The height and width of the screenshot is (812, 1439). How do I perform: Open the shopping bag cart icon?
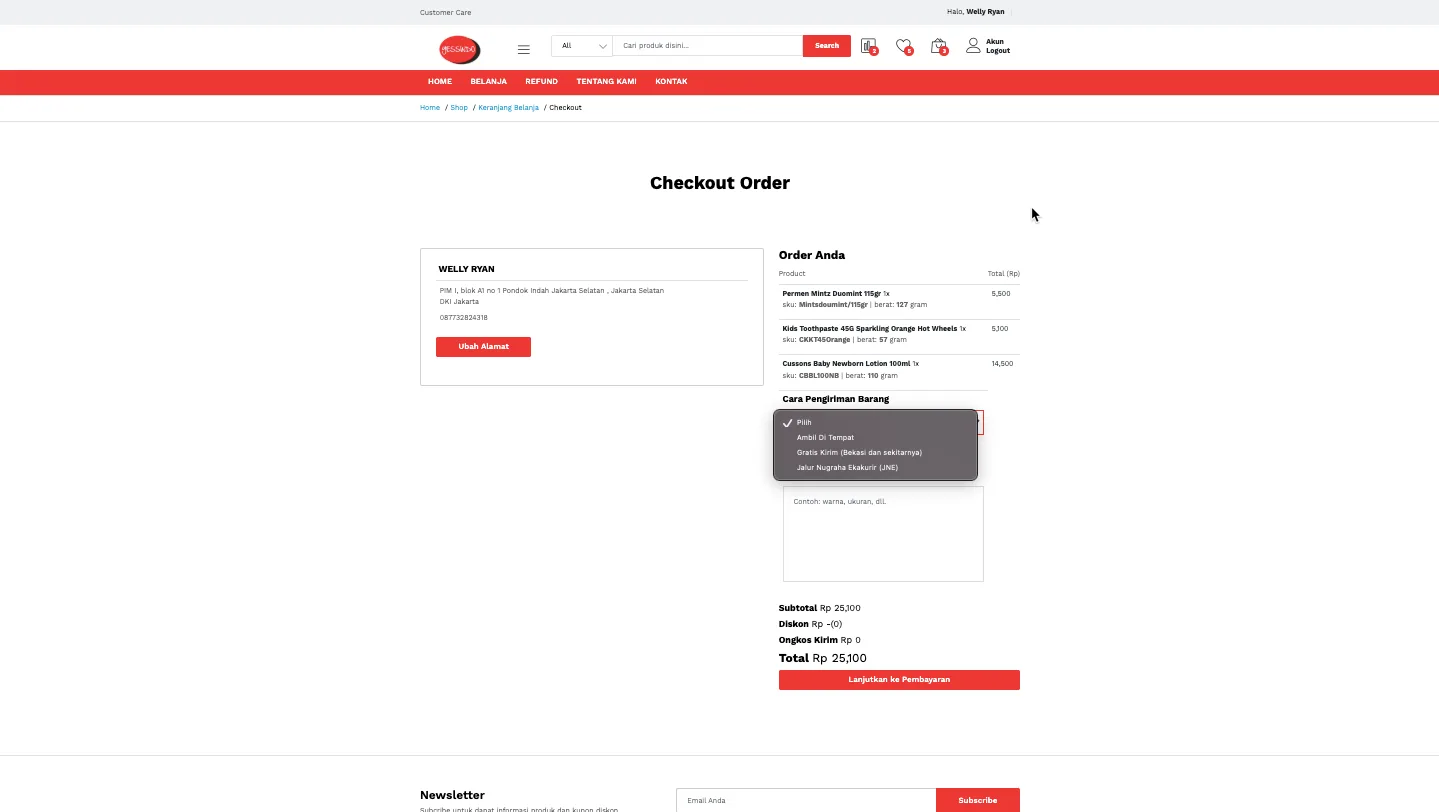[x=937, y=46]
